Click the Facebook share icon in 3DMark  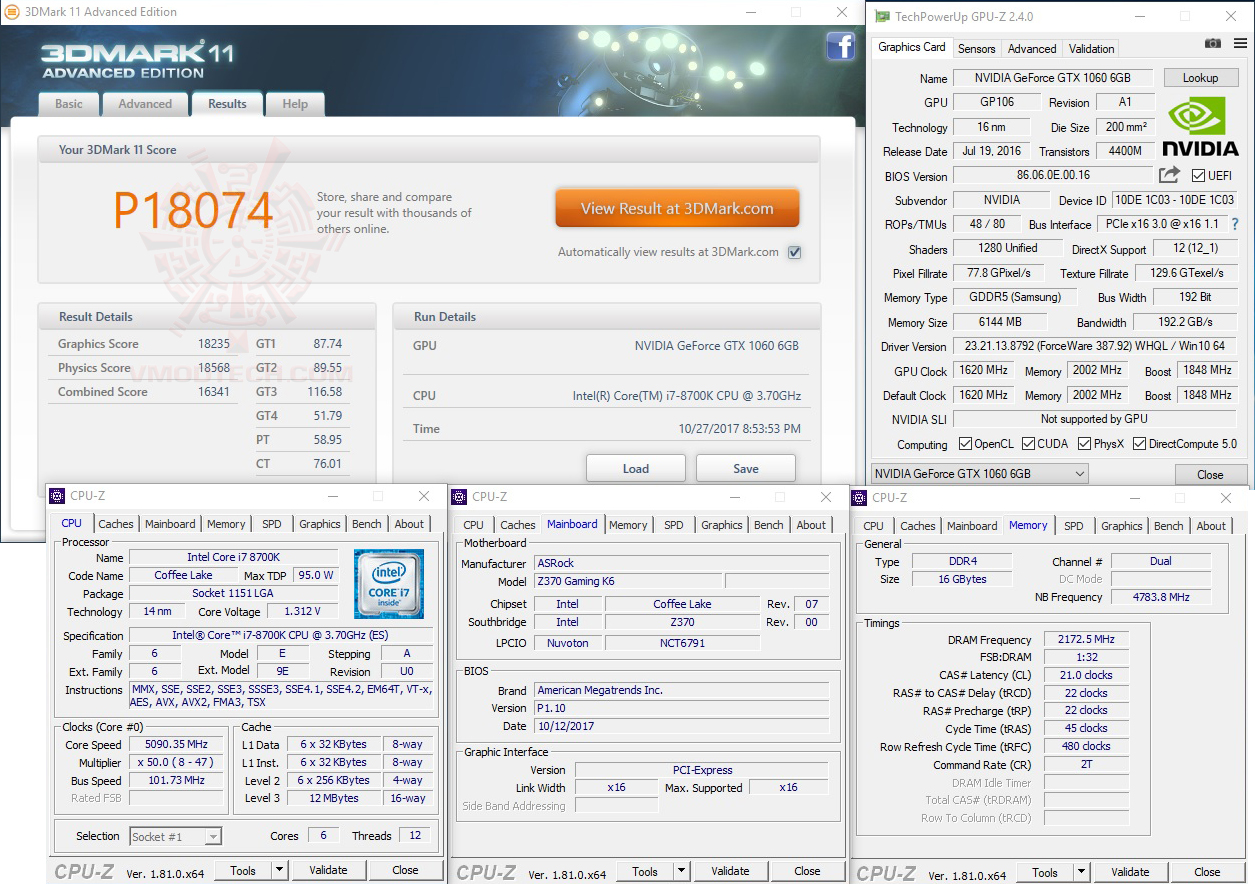841,47
